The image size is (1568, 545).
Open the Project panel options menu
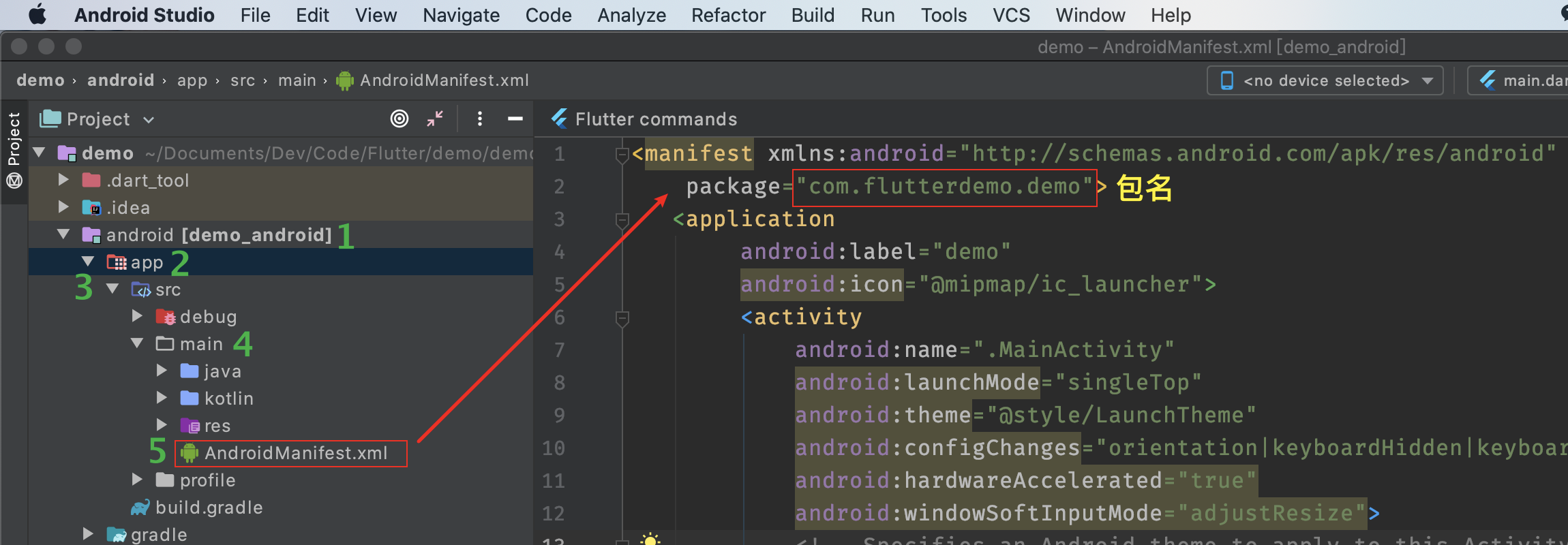click(x=480, y=119)
